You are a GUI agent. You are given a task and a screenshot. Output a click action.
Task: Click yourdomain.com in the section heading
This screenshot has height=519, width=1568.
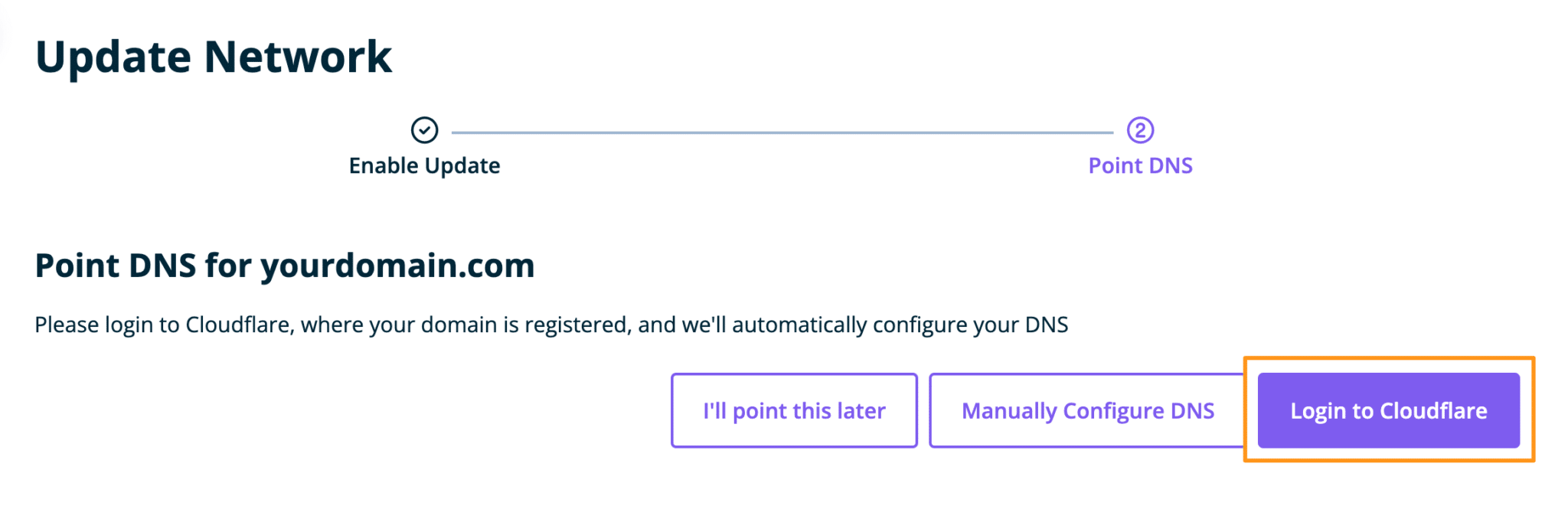398,266
